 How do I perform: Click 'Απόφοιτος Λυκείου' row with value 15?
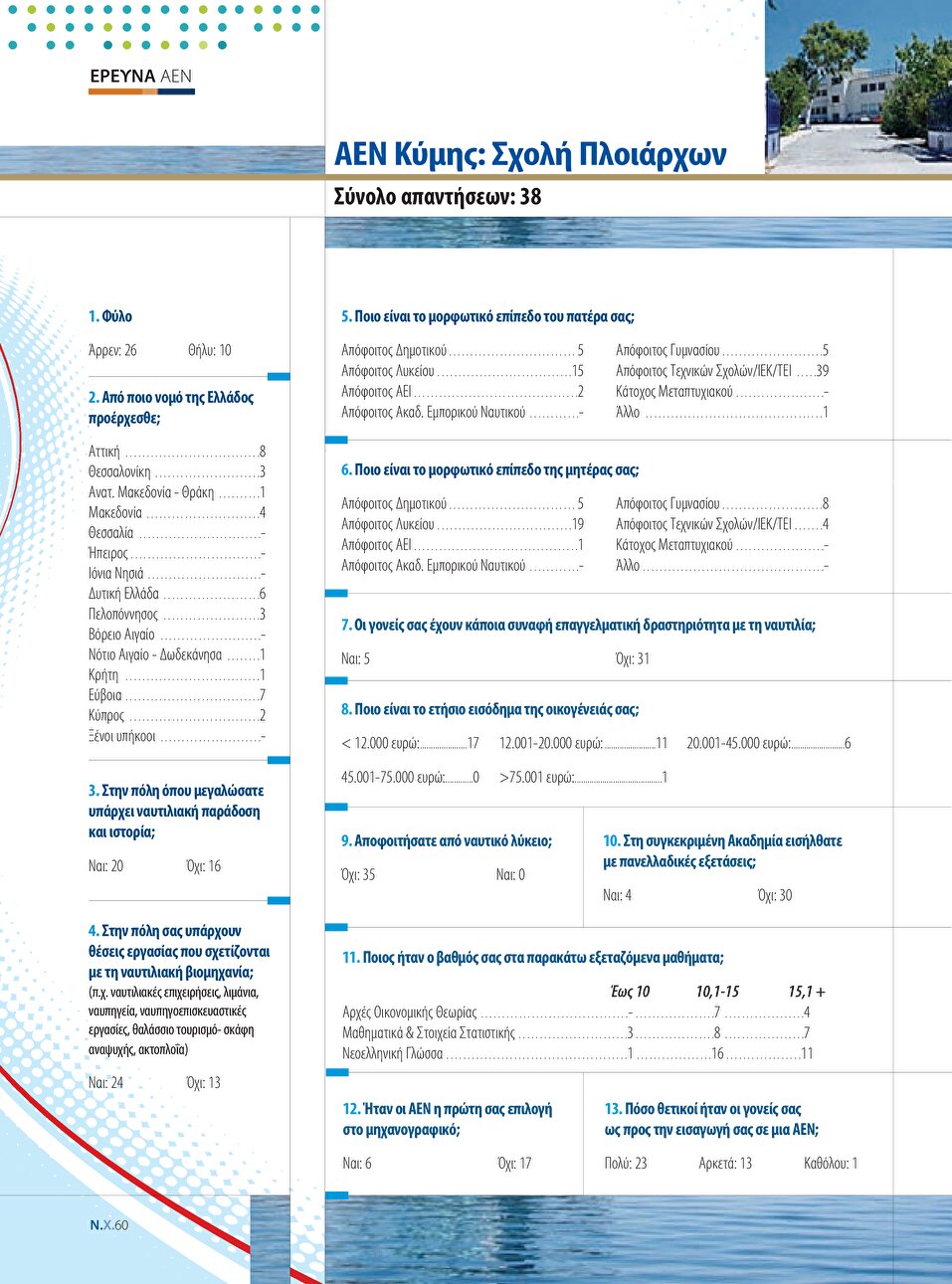click(x=463, y=371)
